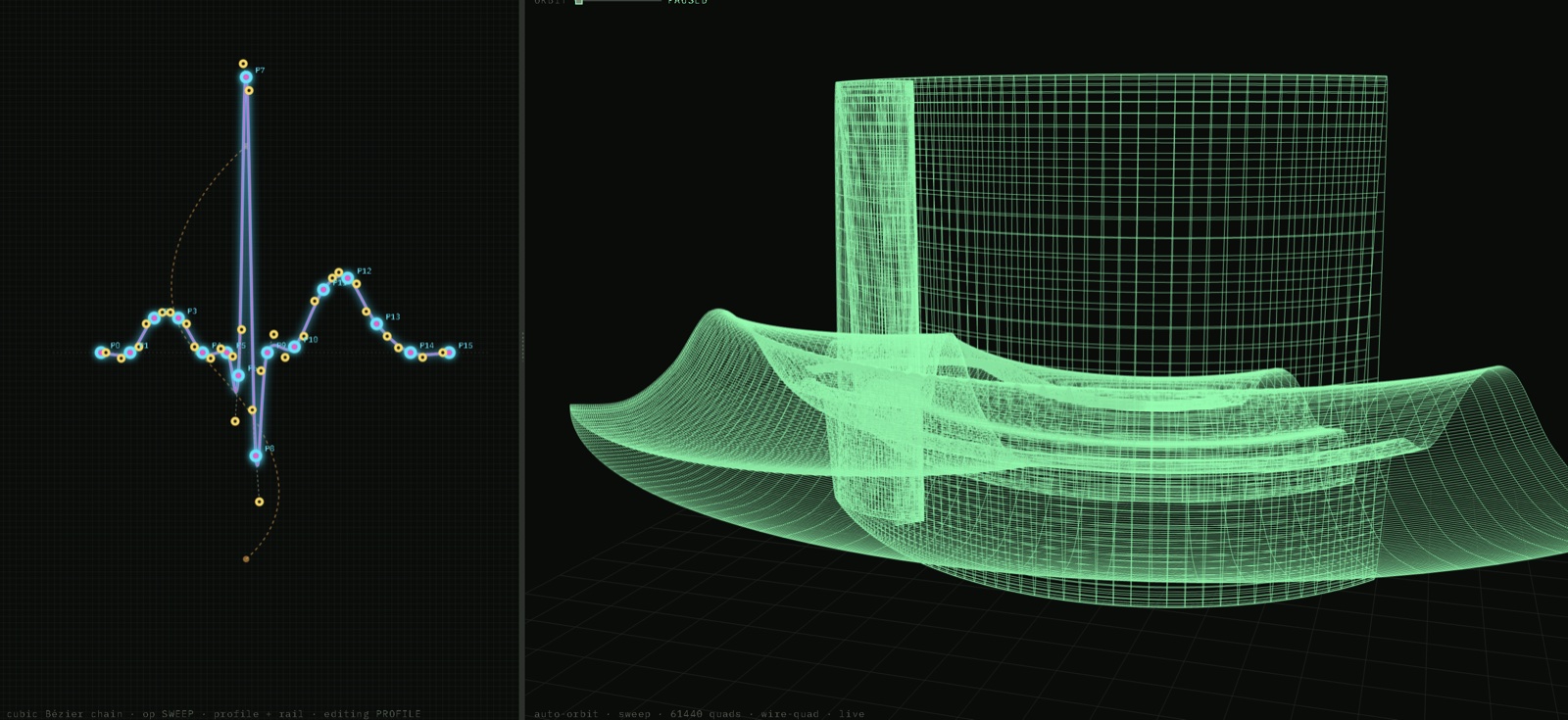Select anchor point P13 on the profile curve
Image resolution: width=1568 pixels, height=720 pixels.
[x=376, y=323]
